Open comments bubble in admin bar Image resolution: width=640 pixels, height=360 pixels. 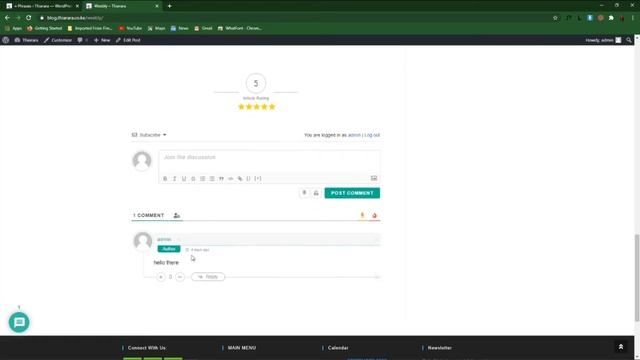point(82,40)
